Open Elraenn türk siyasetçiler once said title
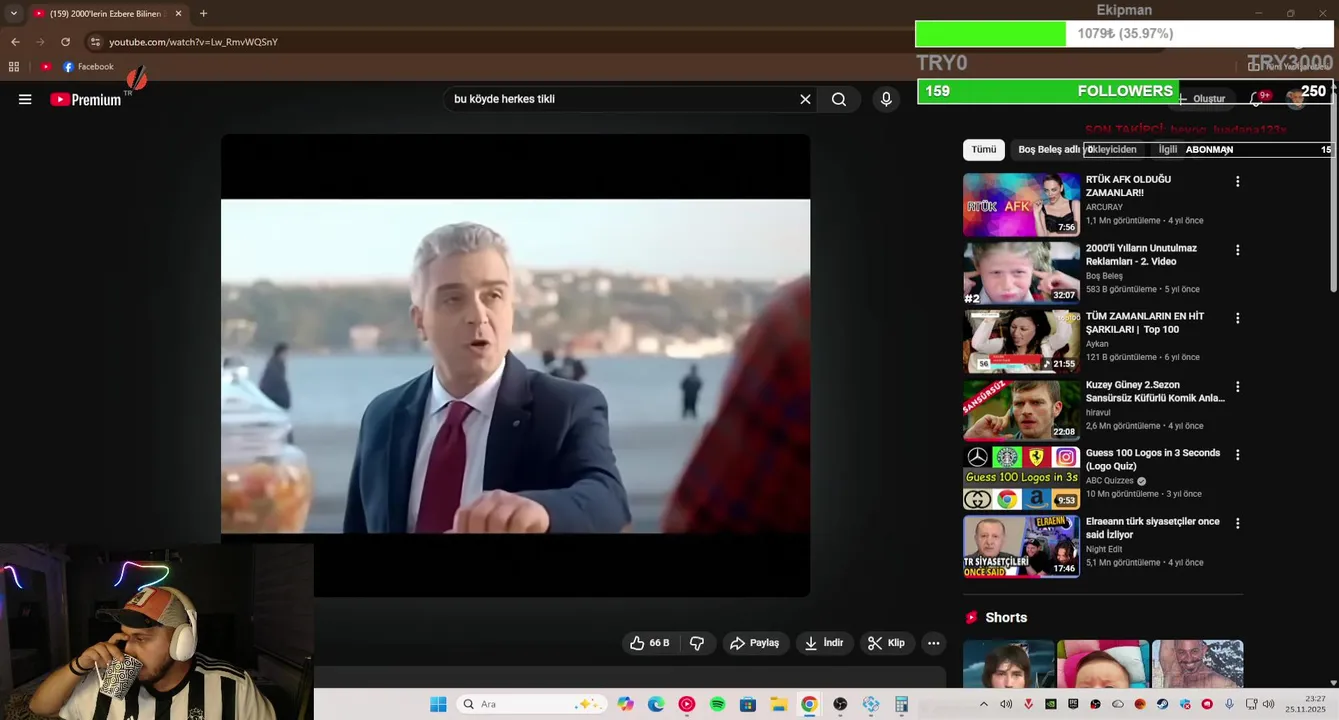Viewport: 1339px width, 720px height. pyautogui.click(x=1152, y=528)
